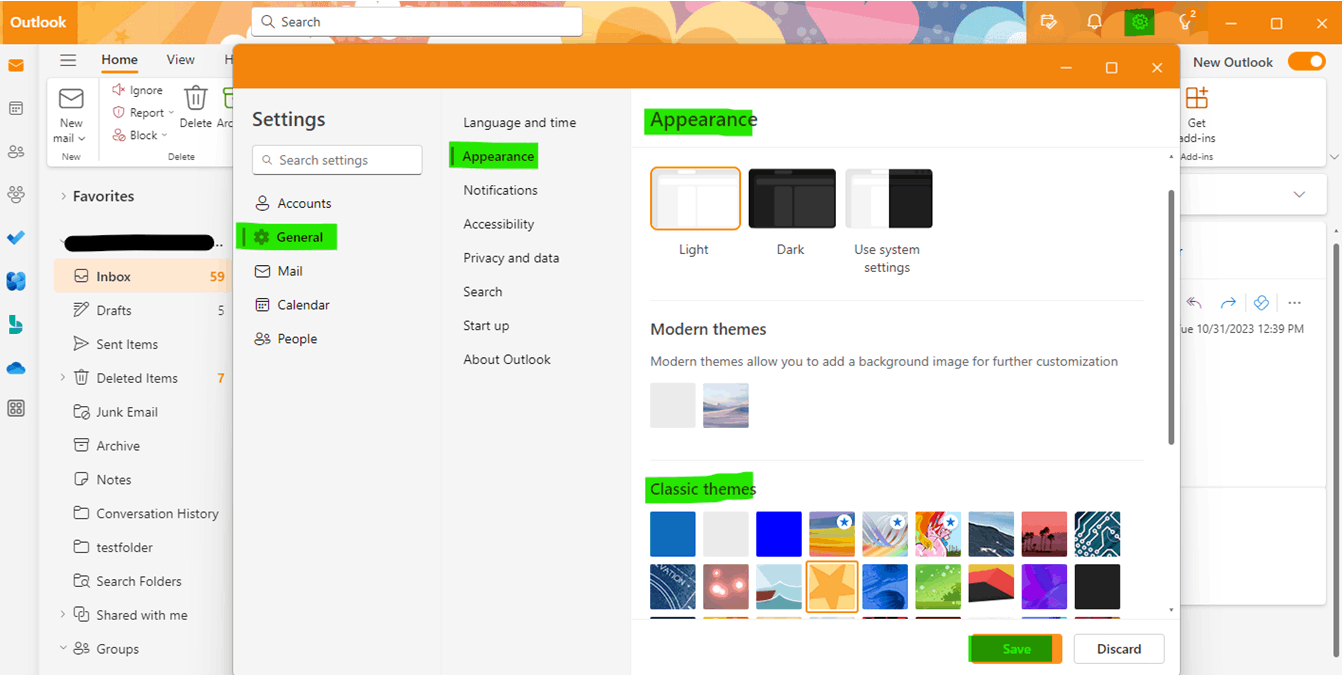
Task: Open Accounts settings category
Action: coord(292,203)
